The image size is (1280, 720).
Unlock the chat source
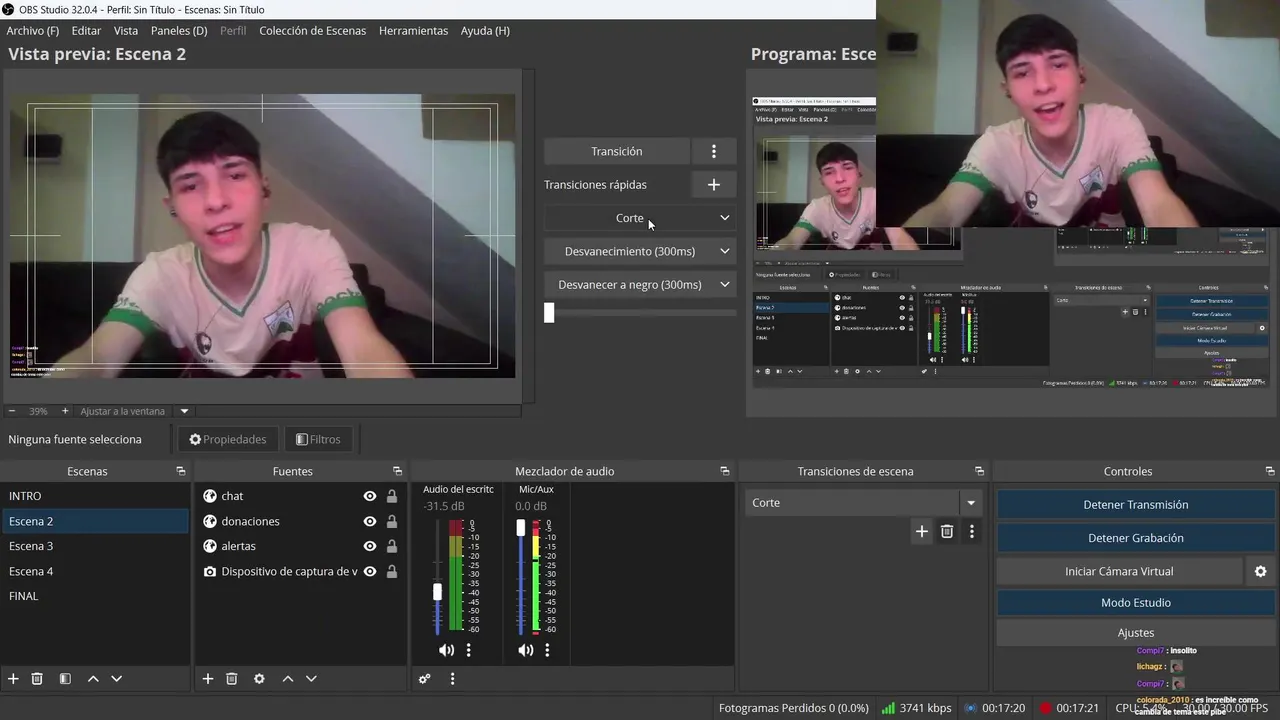click(392, 496)
